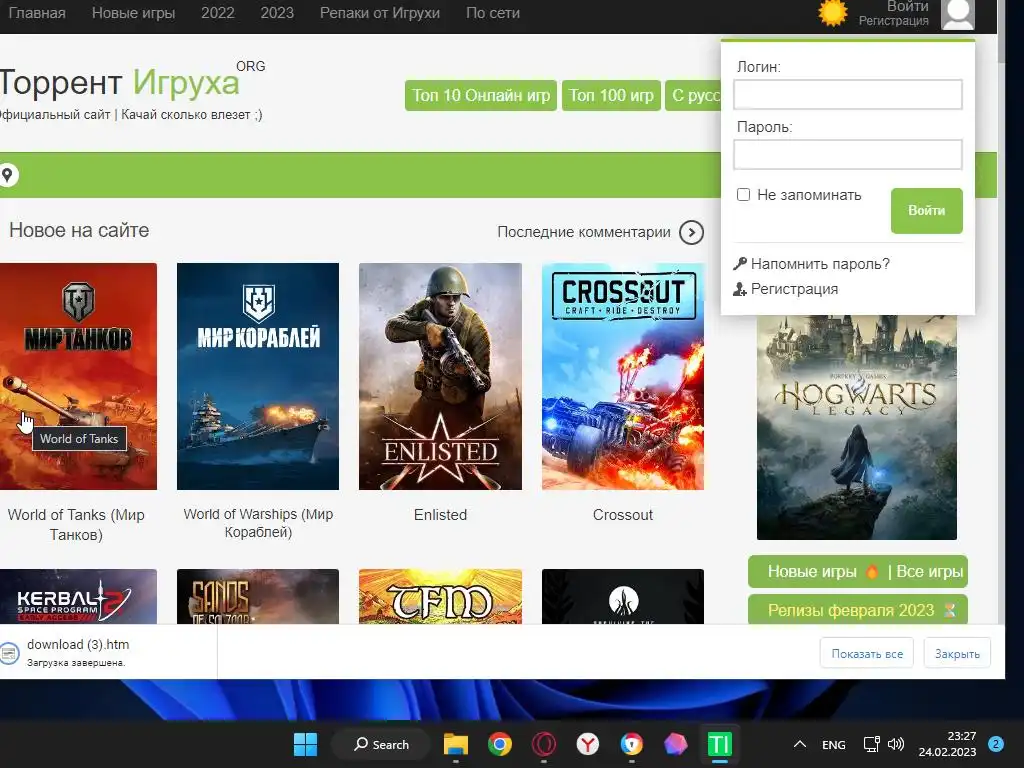Open Новые игры menu item
This screenshot has height=768, width=1024.
click(133, 13)
